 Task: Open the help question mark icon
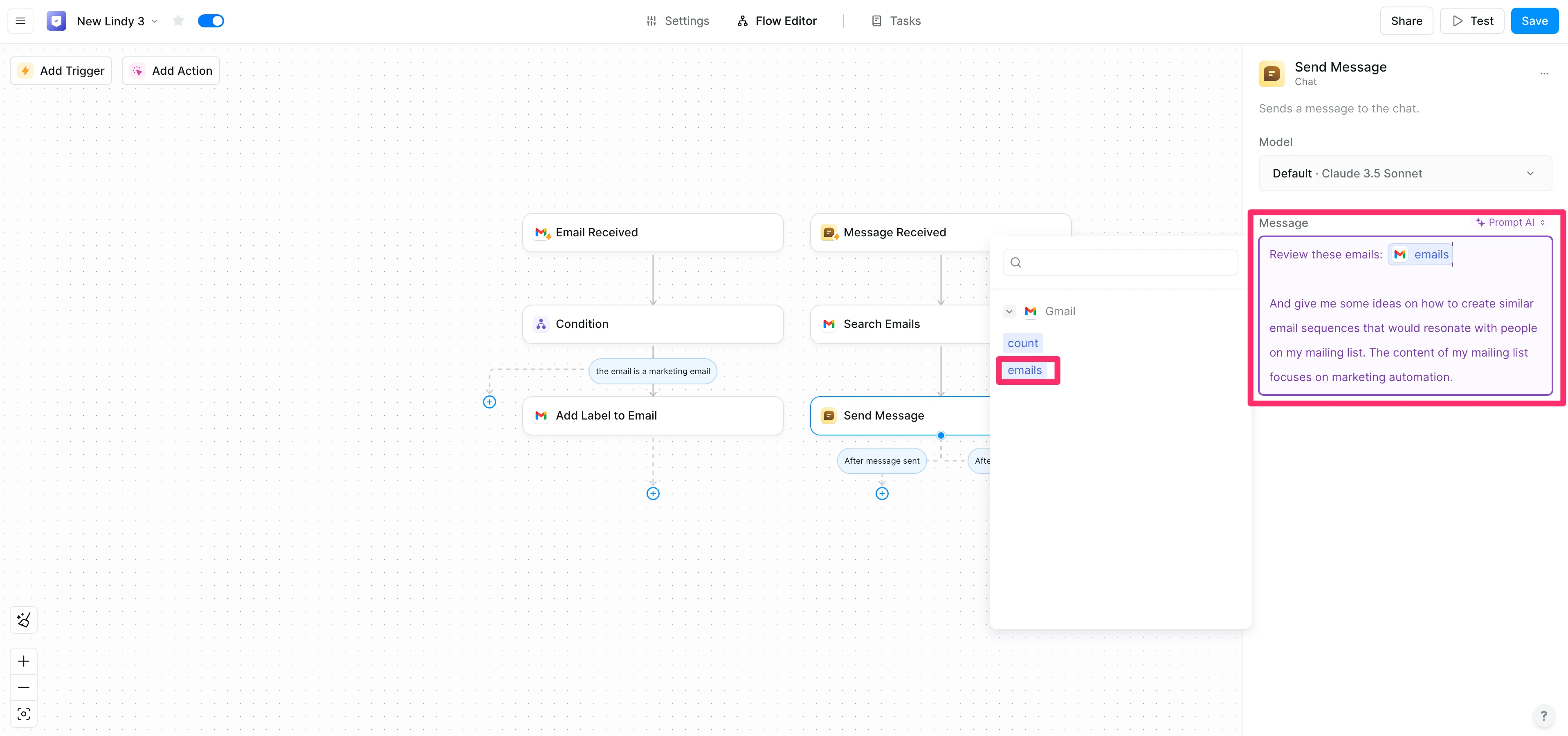point(1543,715)
